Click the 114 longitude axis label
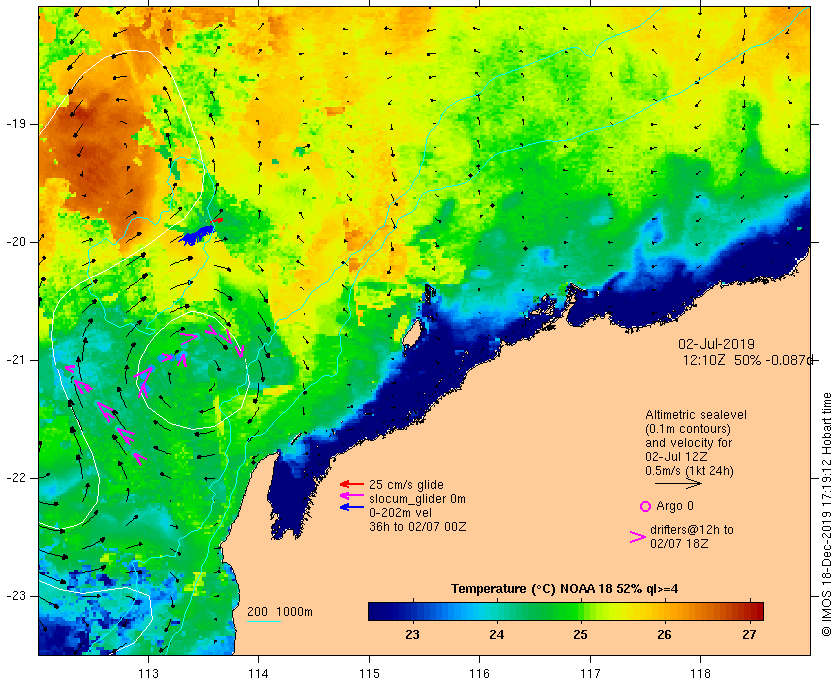Image resolution: width=840 pixels, height=680 pixels. click(259, 673)
